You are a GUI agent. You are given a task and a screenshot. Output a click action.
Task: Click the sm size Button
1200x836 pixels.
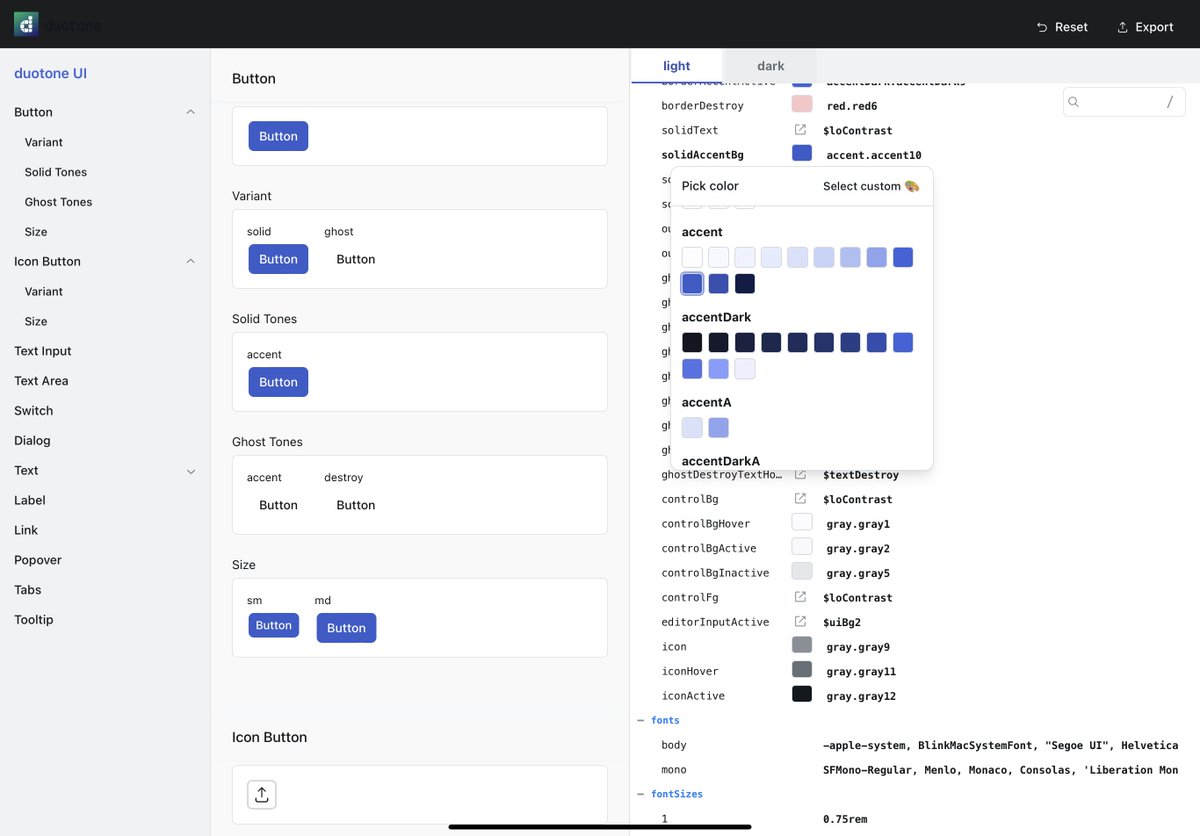click(273, 625)
